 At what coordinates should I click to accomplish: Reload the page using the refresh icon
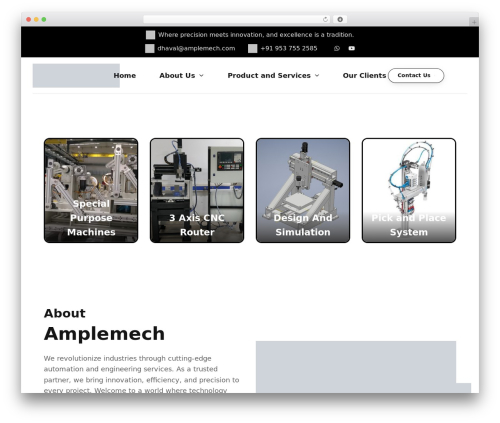click(x=325, y=19)
